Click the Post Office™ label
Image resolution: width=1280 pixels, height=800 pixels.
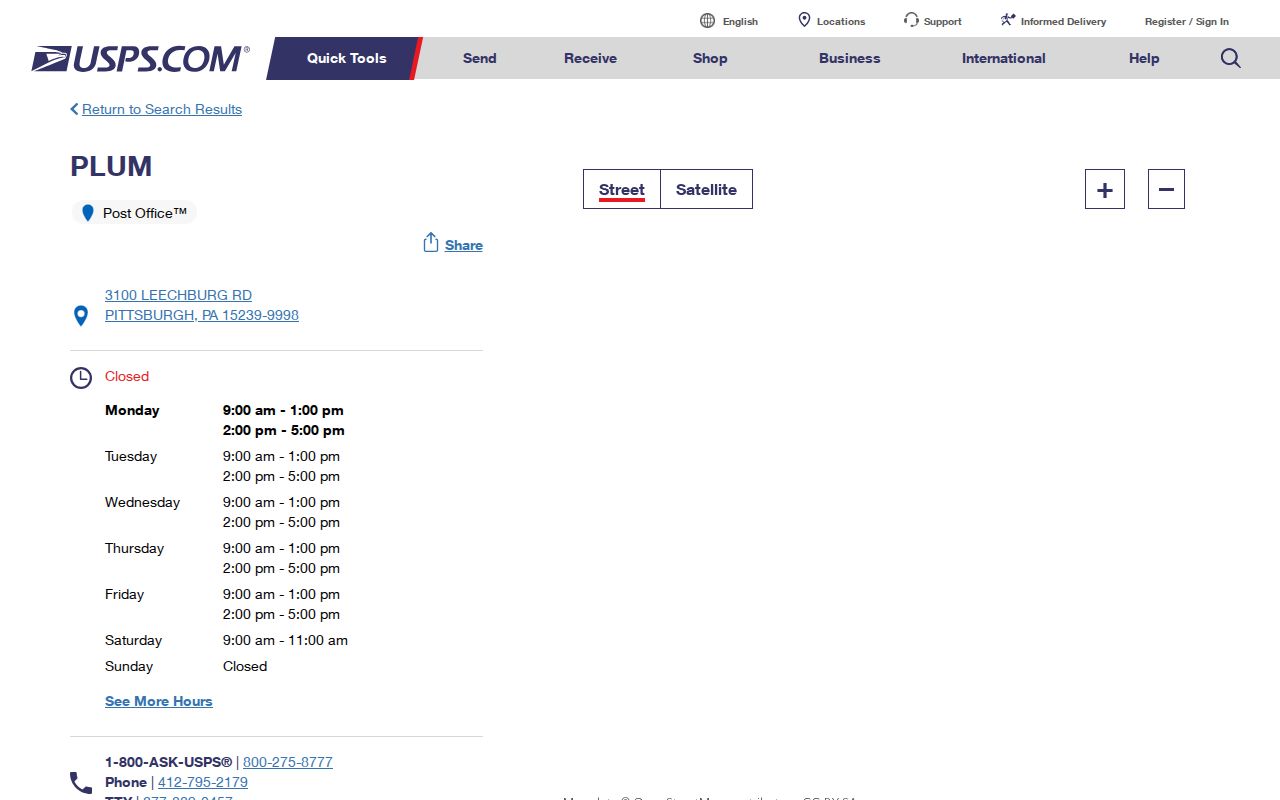145,213
